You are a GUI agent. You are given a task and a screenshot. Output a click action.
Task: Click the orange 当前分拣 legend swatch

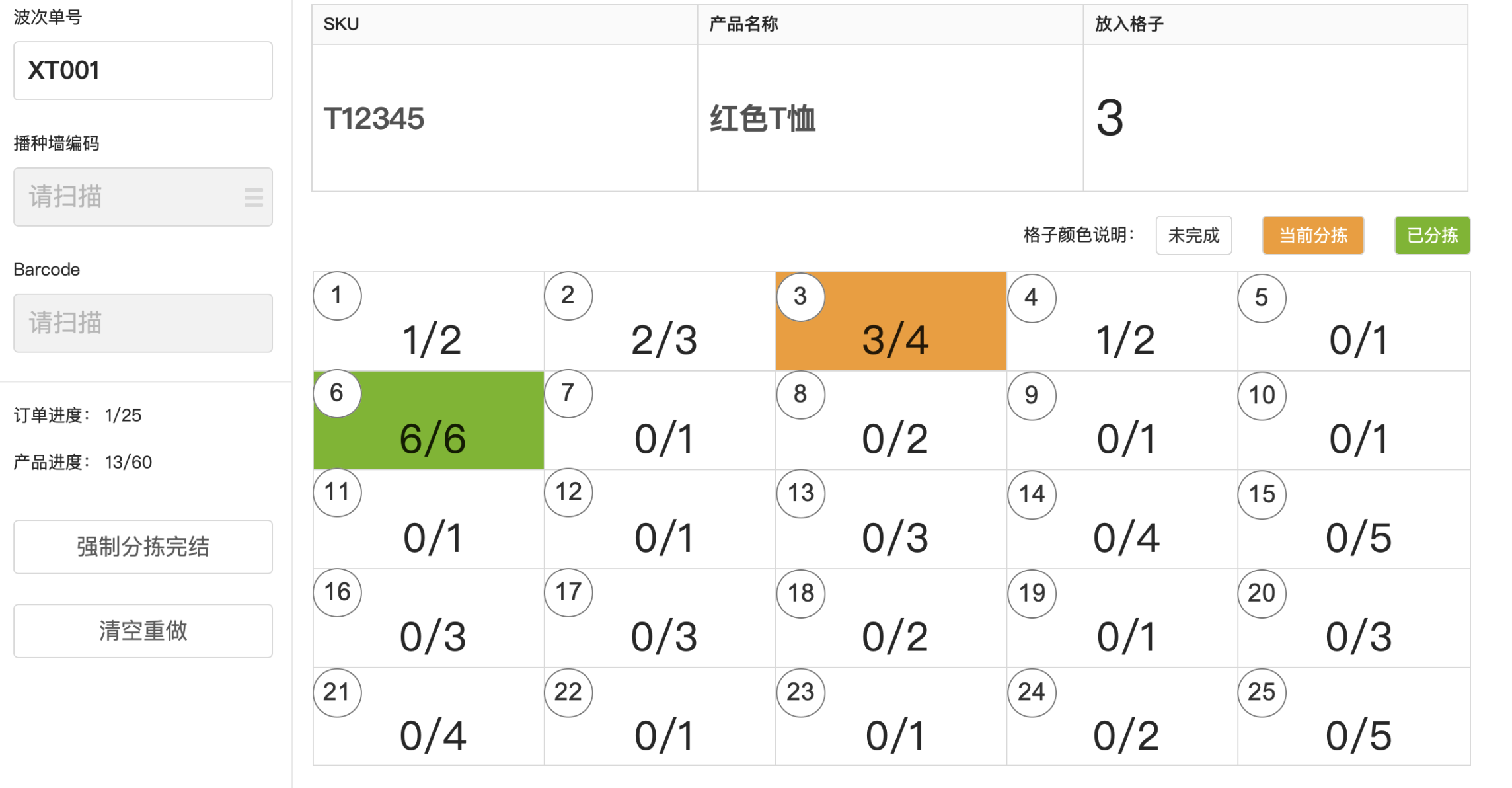pos(1312,235)
